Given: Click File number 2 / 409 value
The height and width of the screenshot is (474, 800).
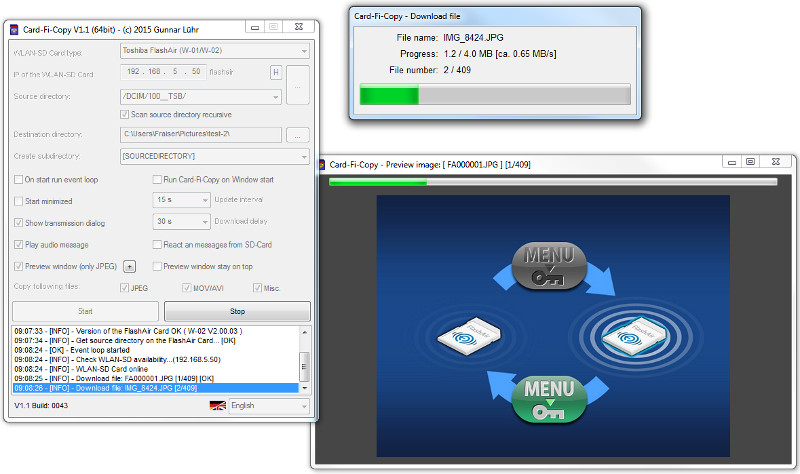Looking at the screenshot, I should (x=457, y=70).
